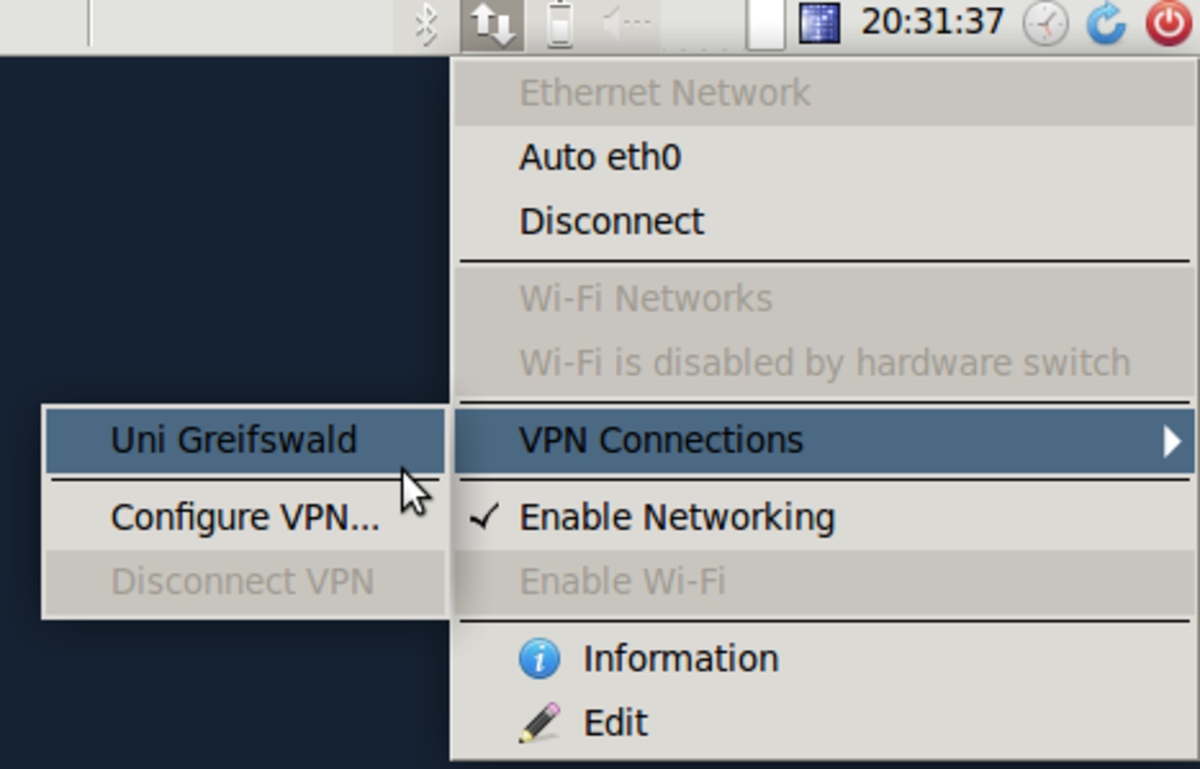Click the network manager tray icon
1200x769 pixels.
tap(492, 25)
